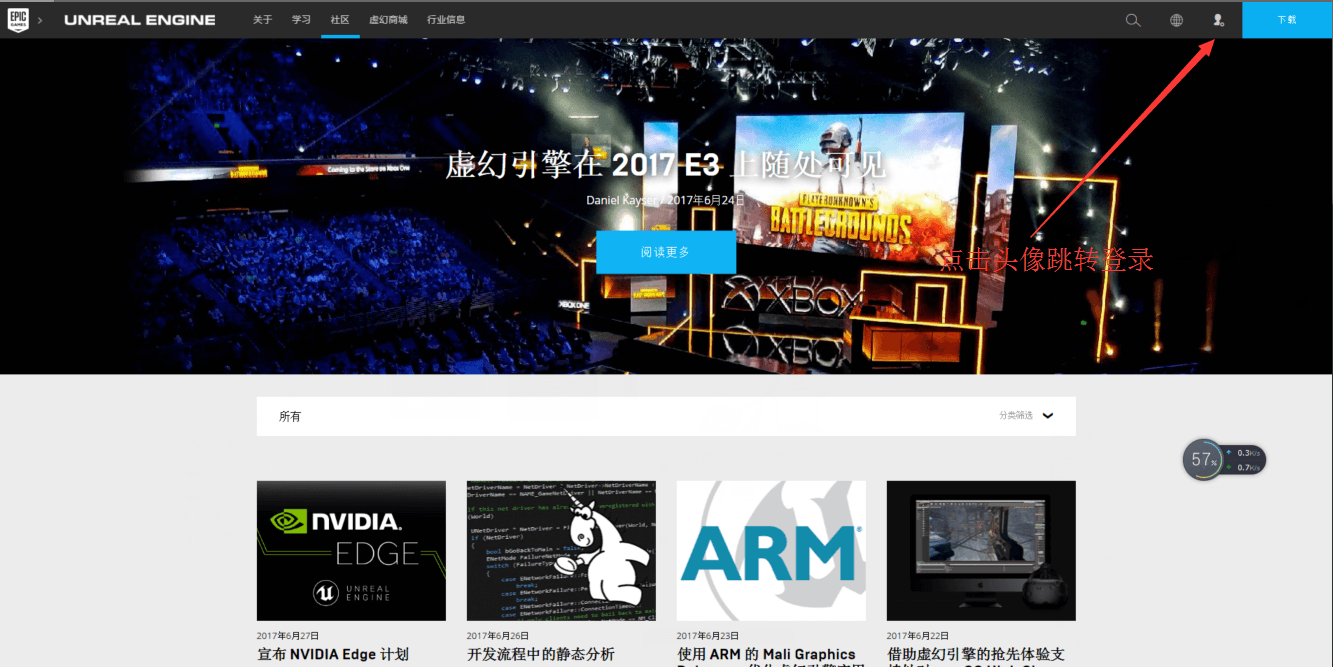The height and width of the screenshot is (667, 1333).
Task: Expand the 分类筛选 dropdown arrow
Action: tap(1047, 416)
